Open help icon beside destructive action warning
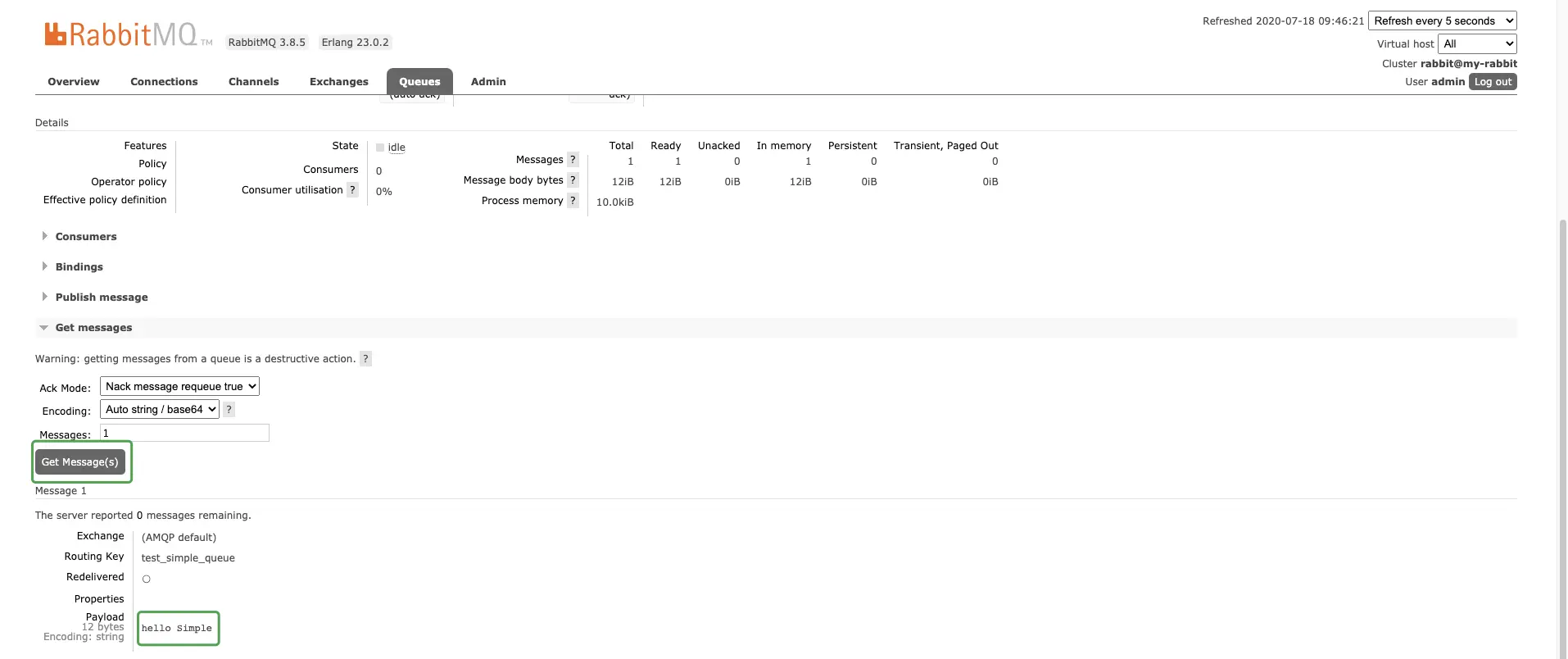The width and height of the screenshot is (1568, 659). tap(365, 359)
